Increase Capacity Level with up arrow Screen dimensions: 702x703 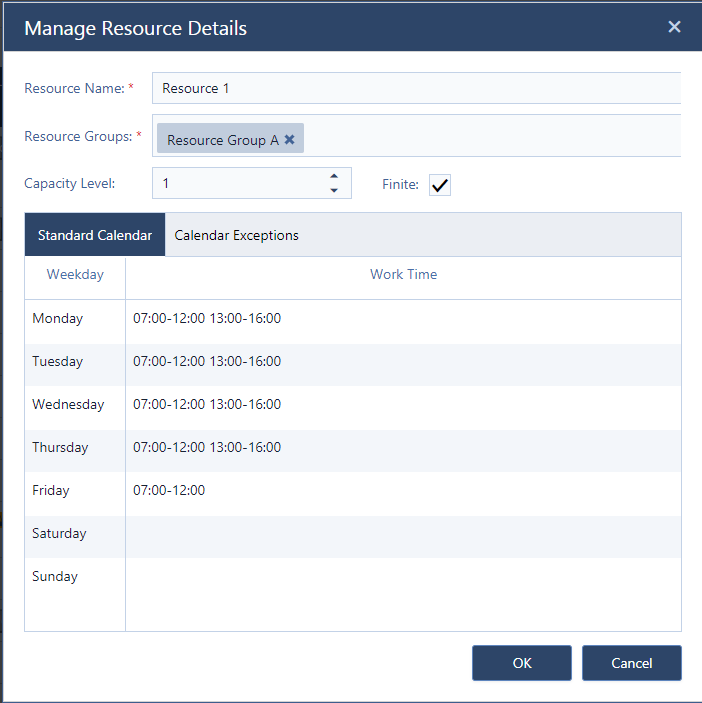[334, 176]
